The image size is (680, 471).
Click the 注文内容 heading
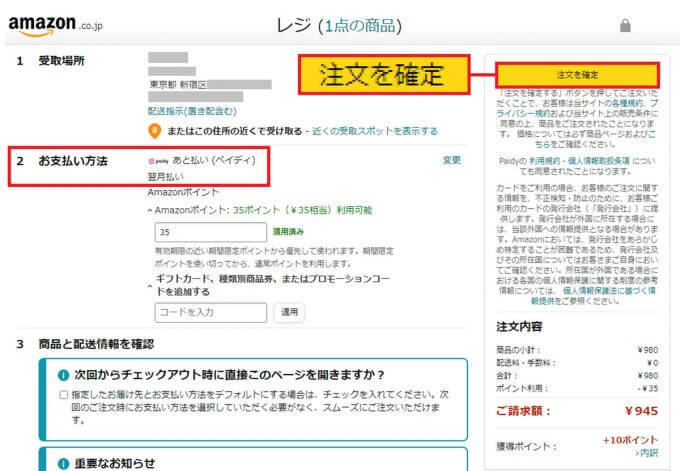[x=519, y=327]
